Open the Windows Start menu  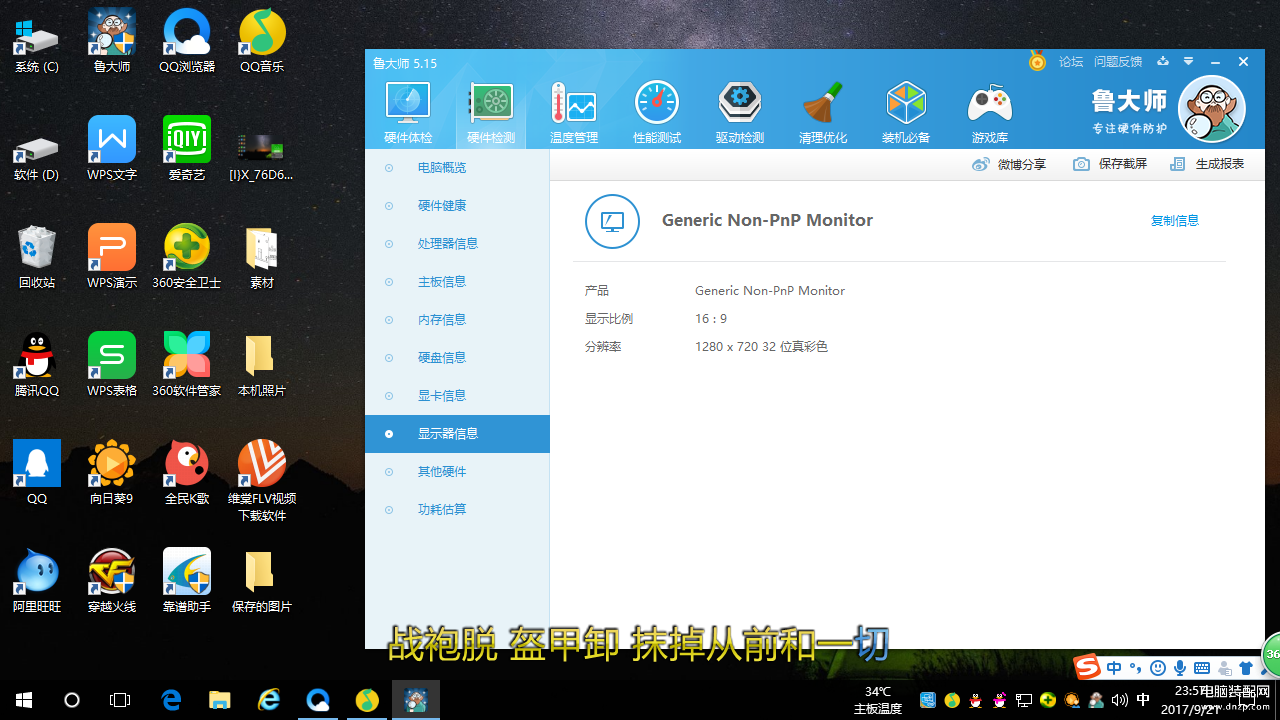(24, 700)
